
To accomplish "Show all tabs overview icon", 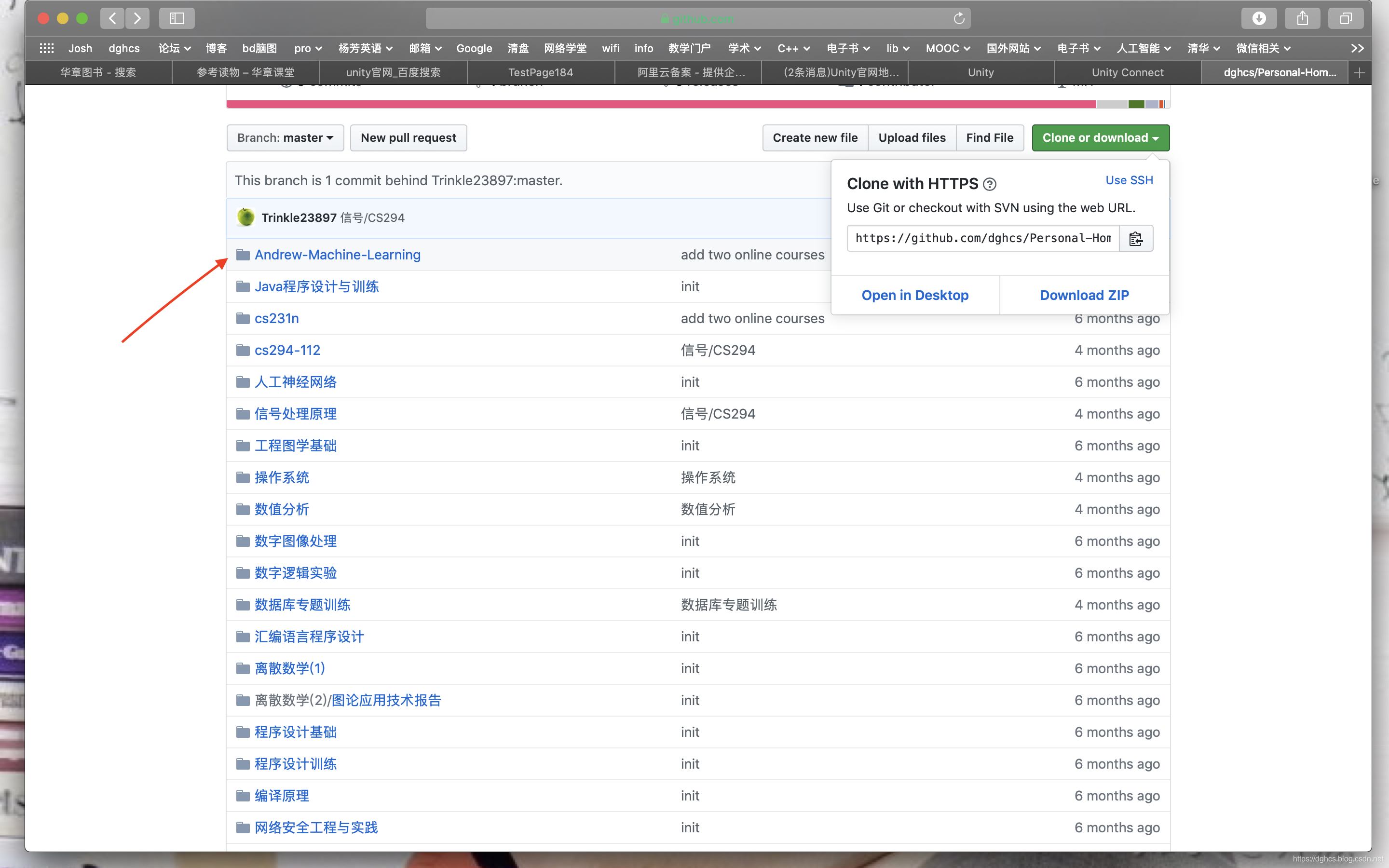I will 1346,18.
